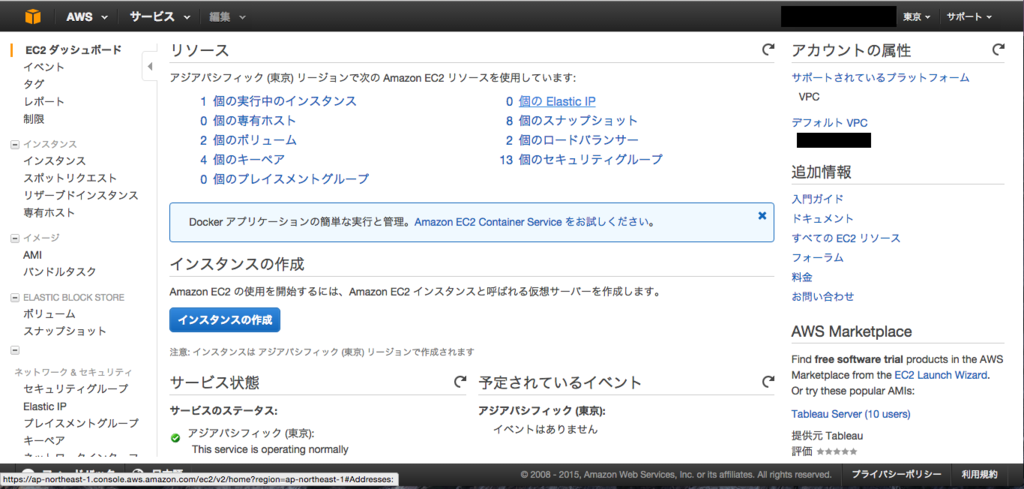Click the redacted account name box
The width and height of the screenshot is (1024, 489).
pyautogui.click(x=839, y=17)
